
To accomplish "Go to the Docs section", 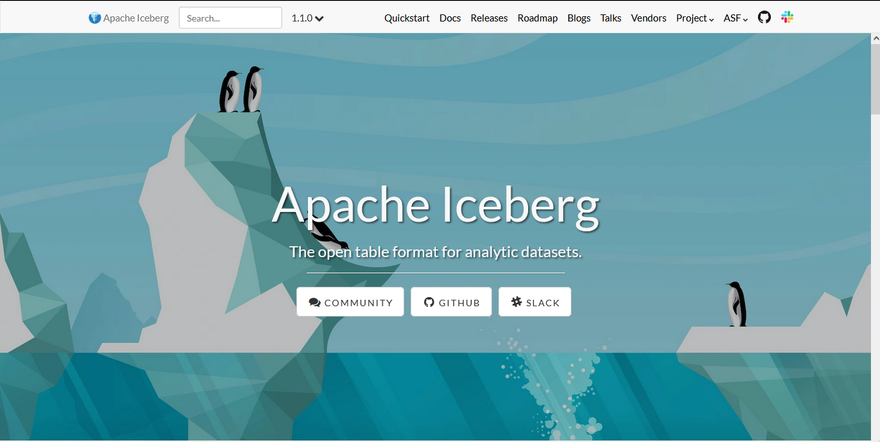I will (450, 18).
